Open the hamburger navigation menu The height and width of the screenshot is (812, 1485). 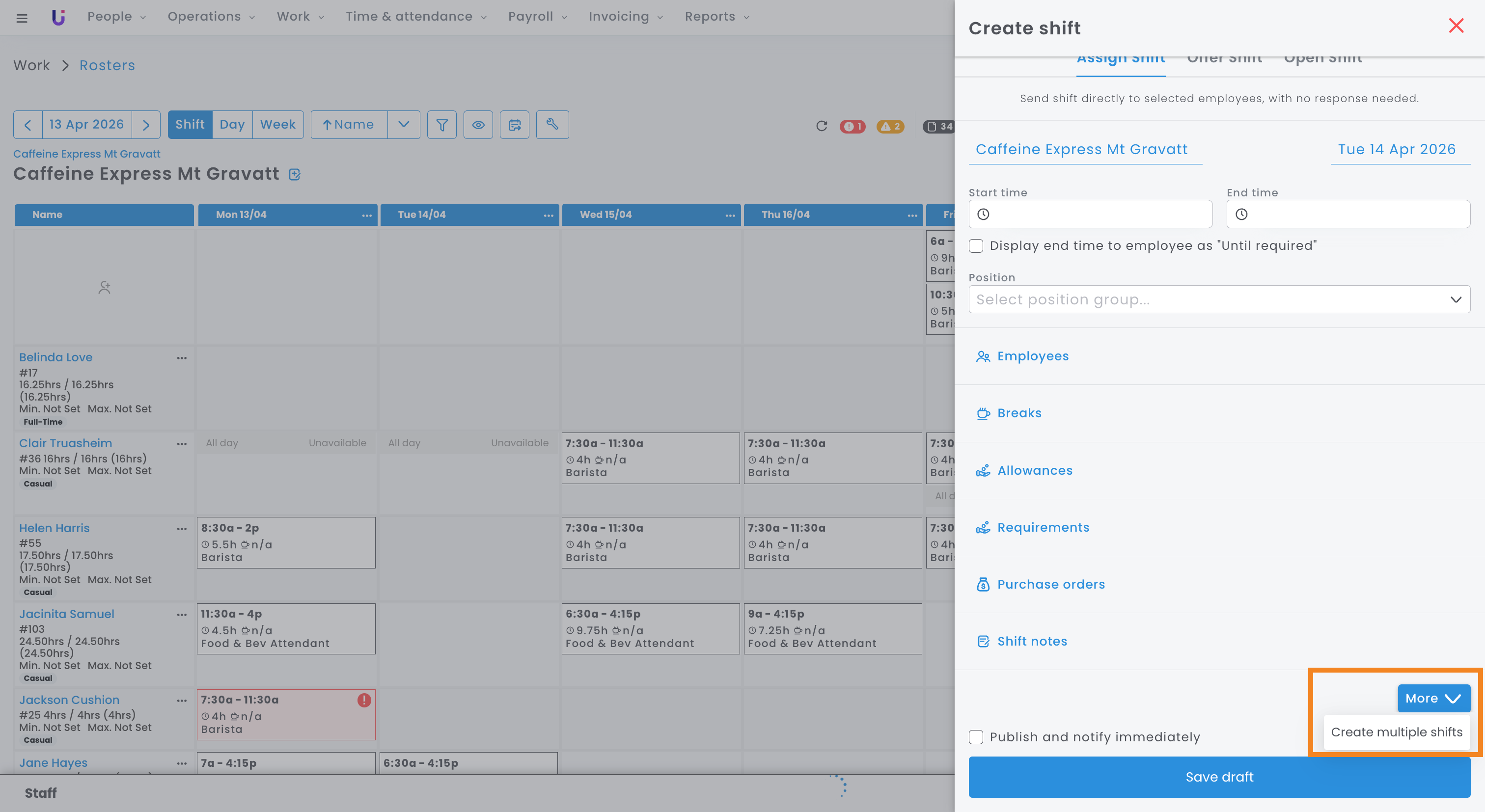tap(22, 18)
